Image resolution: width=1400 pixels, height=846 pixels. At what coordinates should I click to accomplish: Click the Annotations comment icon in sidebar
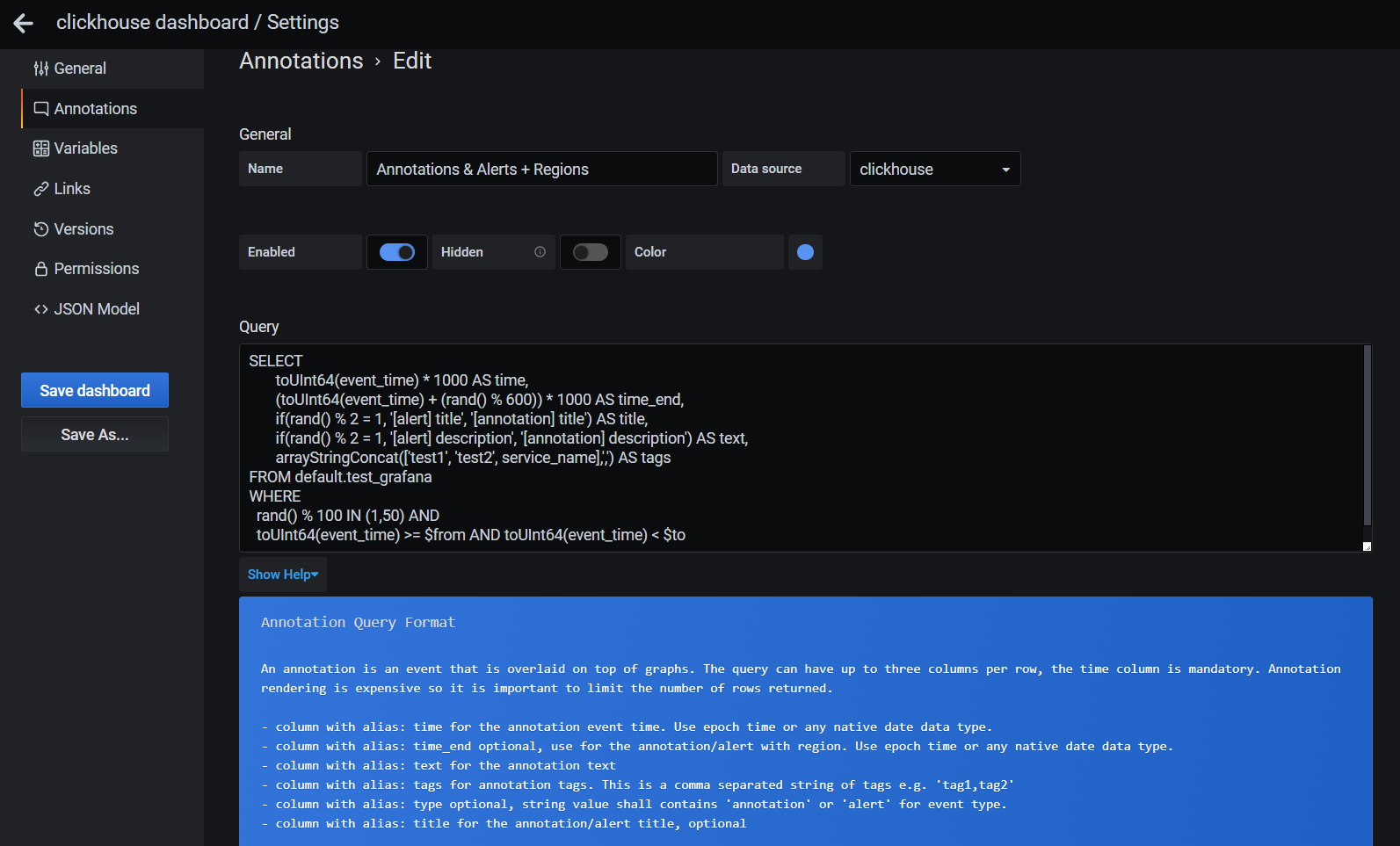(x=41, y=109)
